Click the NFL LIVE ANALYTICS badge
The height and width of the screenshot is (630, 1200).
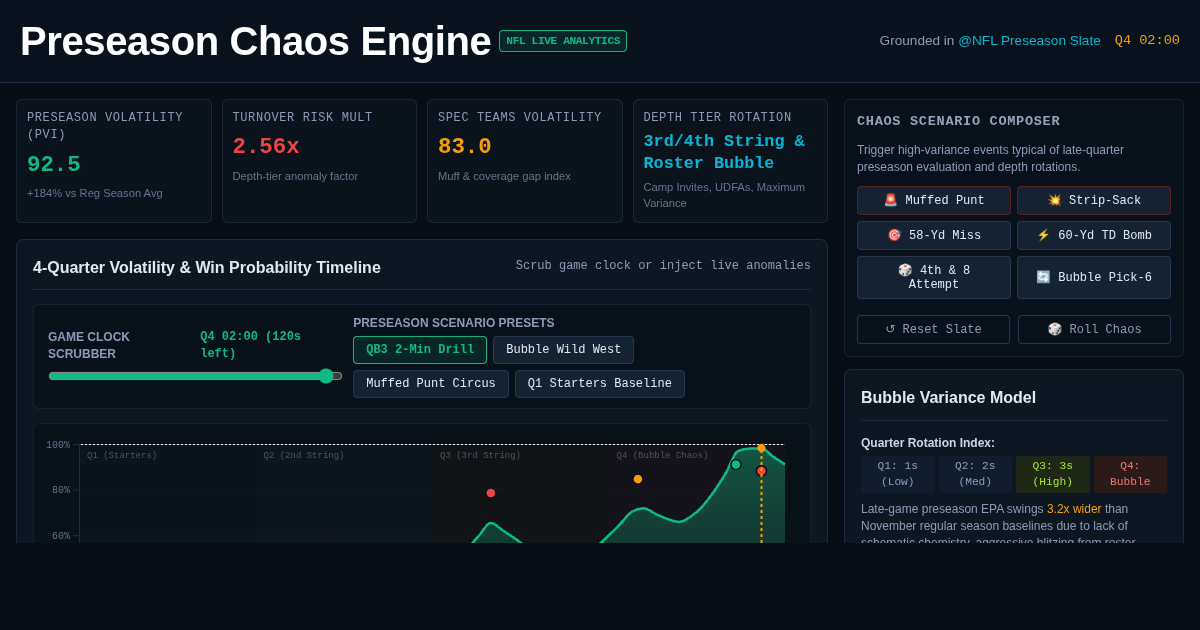[563, 41]
